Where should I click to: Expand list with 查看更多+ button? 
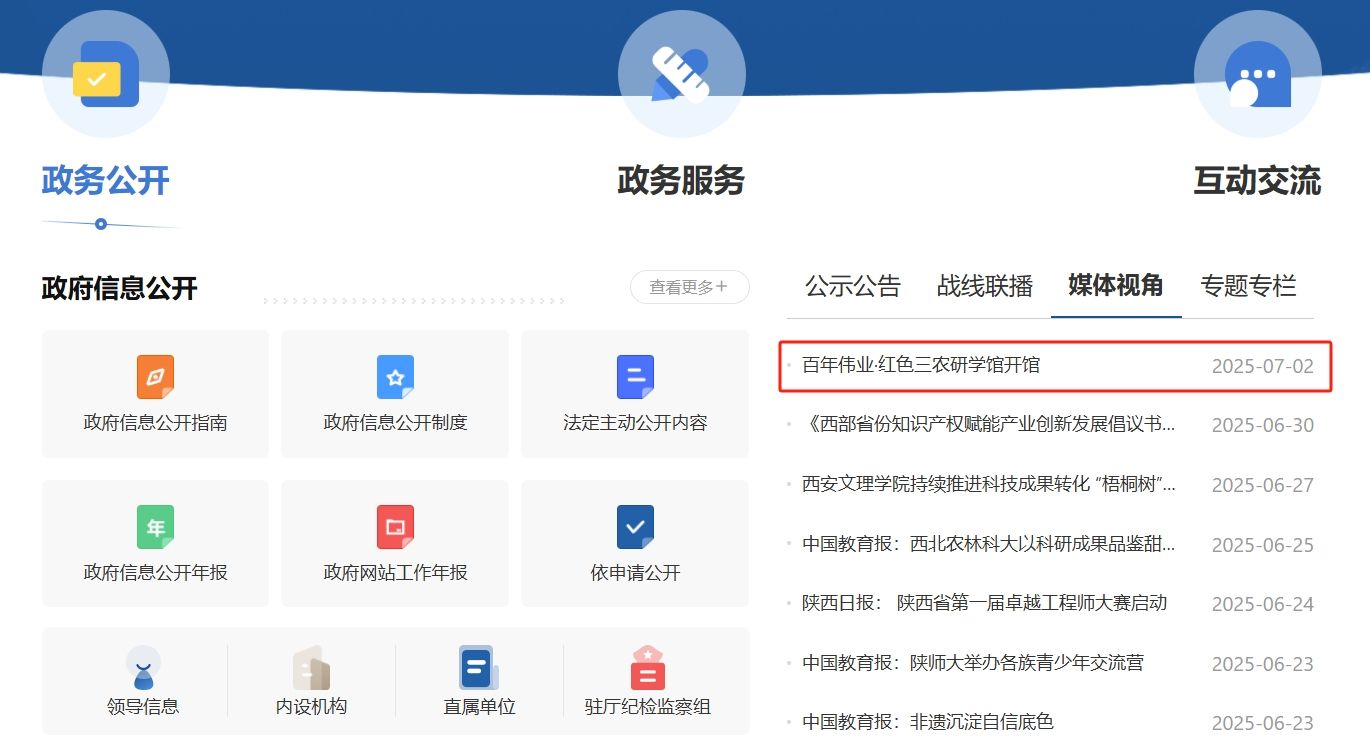click(689, 287)
